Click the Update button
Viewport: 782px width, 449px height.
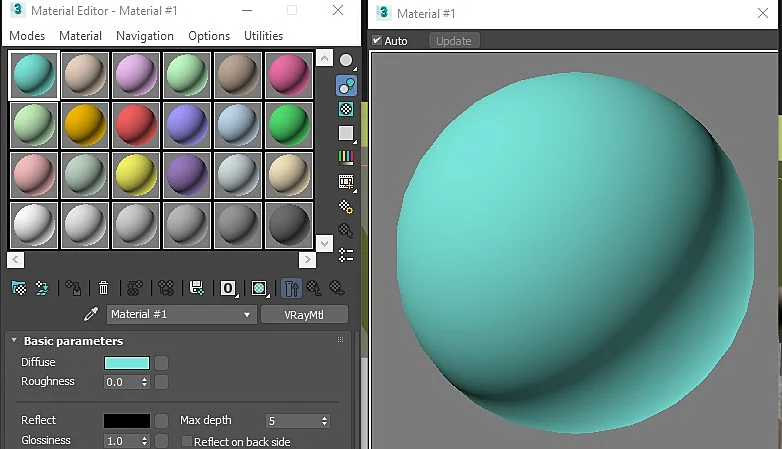click(x=454, y=41)
